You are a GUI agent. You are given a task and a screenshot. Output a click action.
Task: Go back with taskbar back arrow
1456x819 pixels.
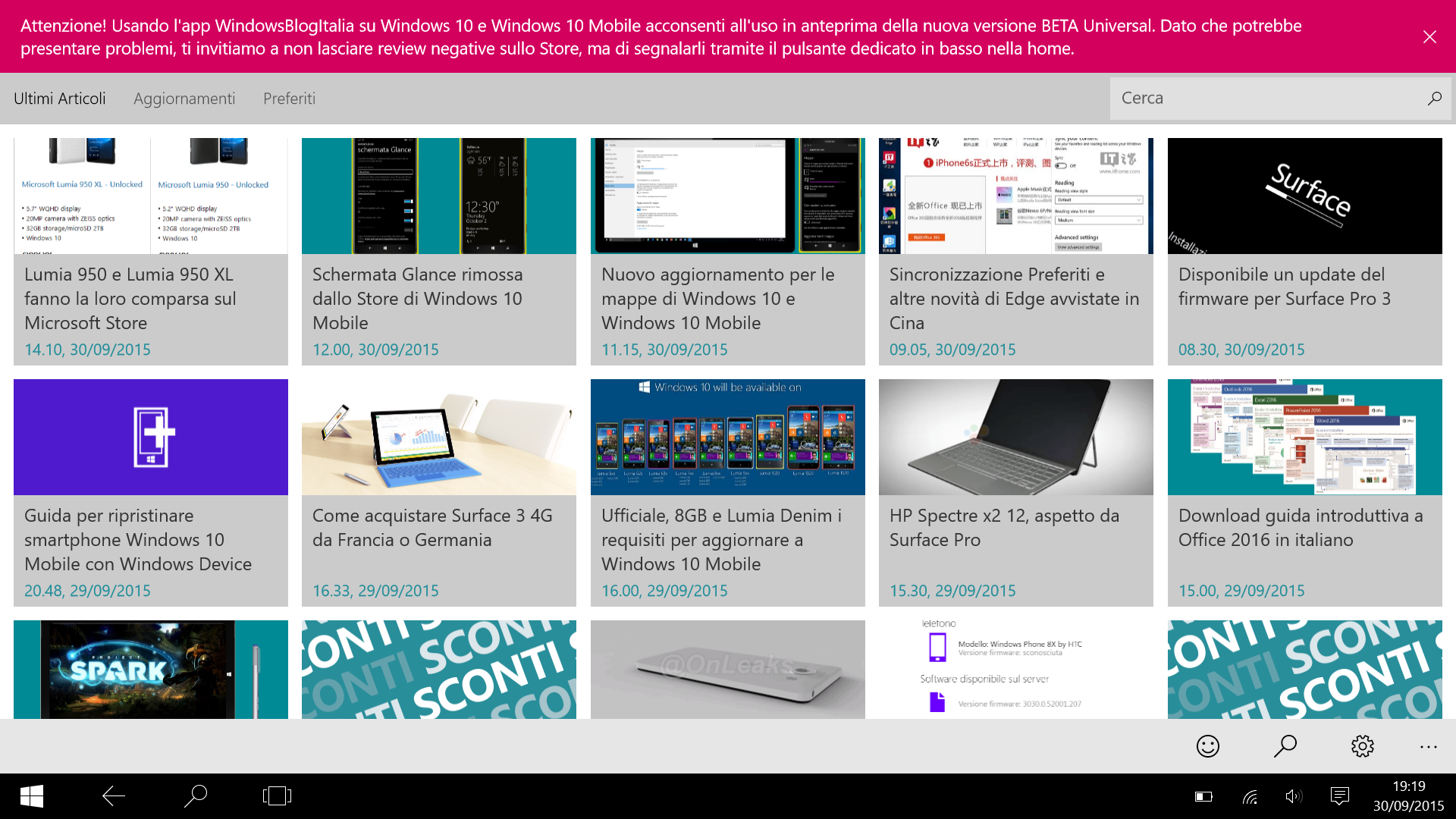[x=114, y=796]
